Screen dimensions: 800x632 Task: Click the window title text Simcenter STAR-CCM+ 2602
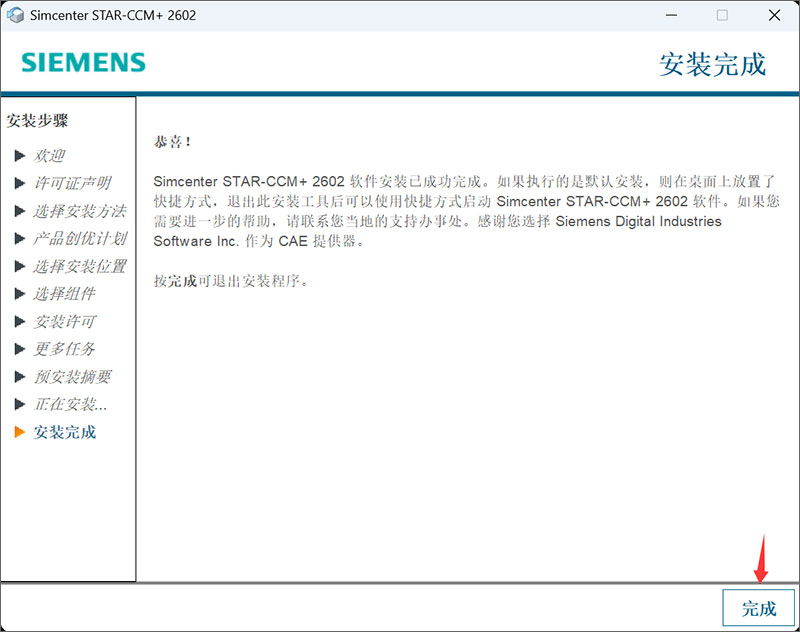(113, 15)
